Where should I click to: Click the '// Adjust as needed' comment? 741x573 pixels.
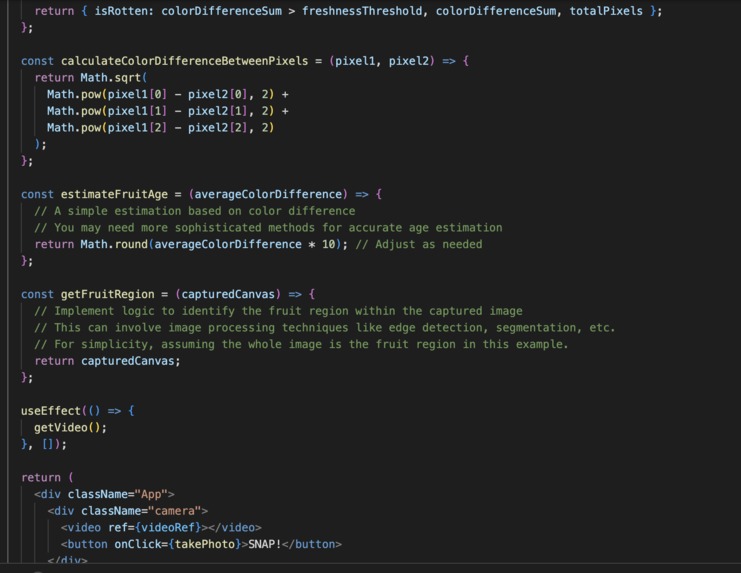tap(419, 244)
